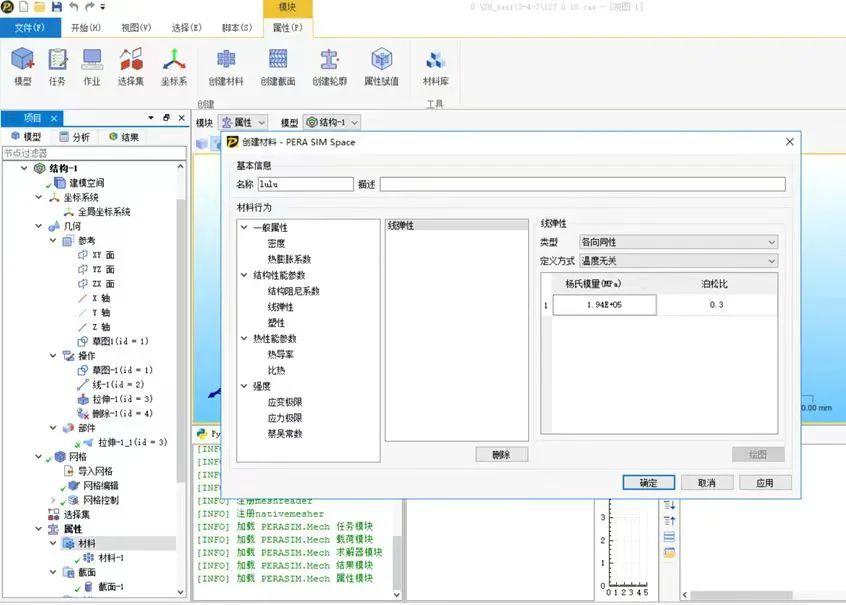846x605 pixels.
Task: Click the 创建轮廓 ribbon icon
Action: (331, 67)
